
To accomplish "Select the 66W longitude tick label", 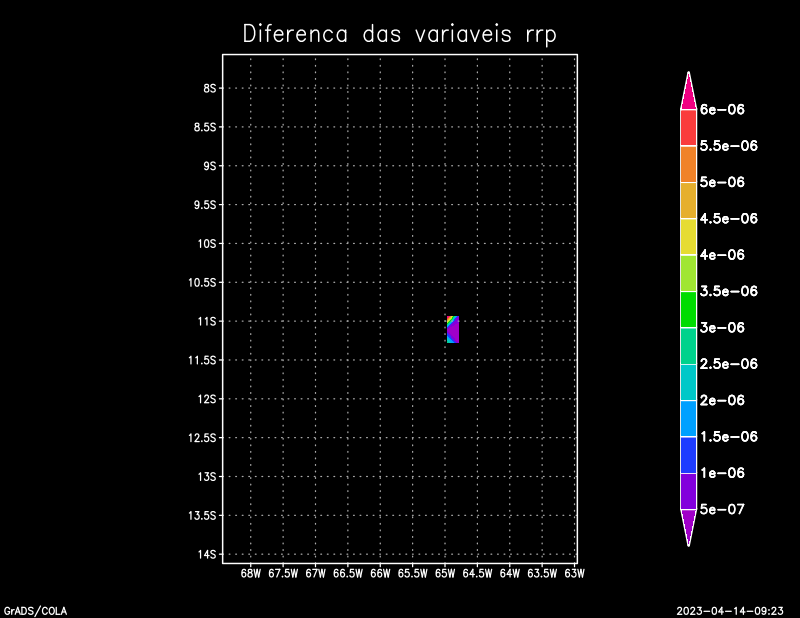I will click(380, 574).
